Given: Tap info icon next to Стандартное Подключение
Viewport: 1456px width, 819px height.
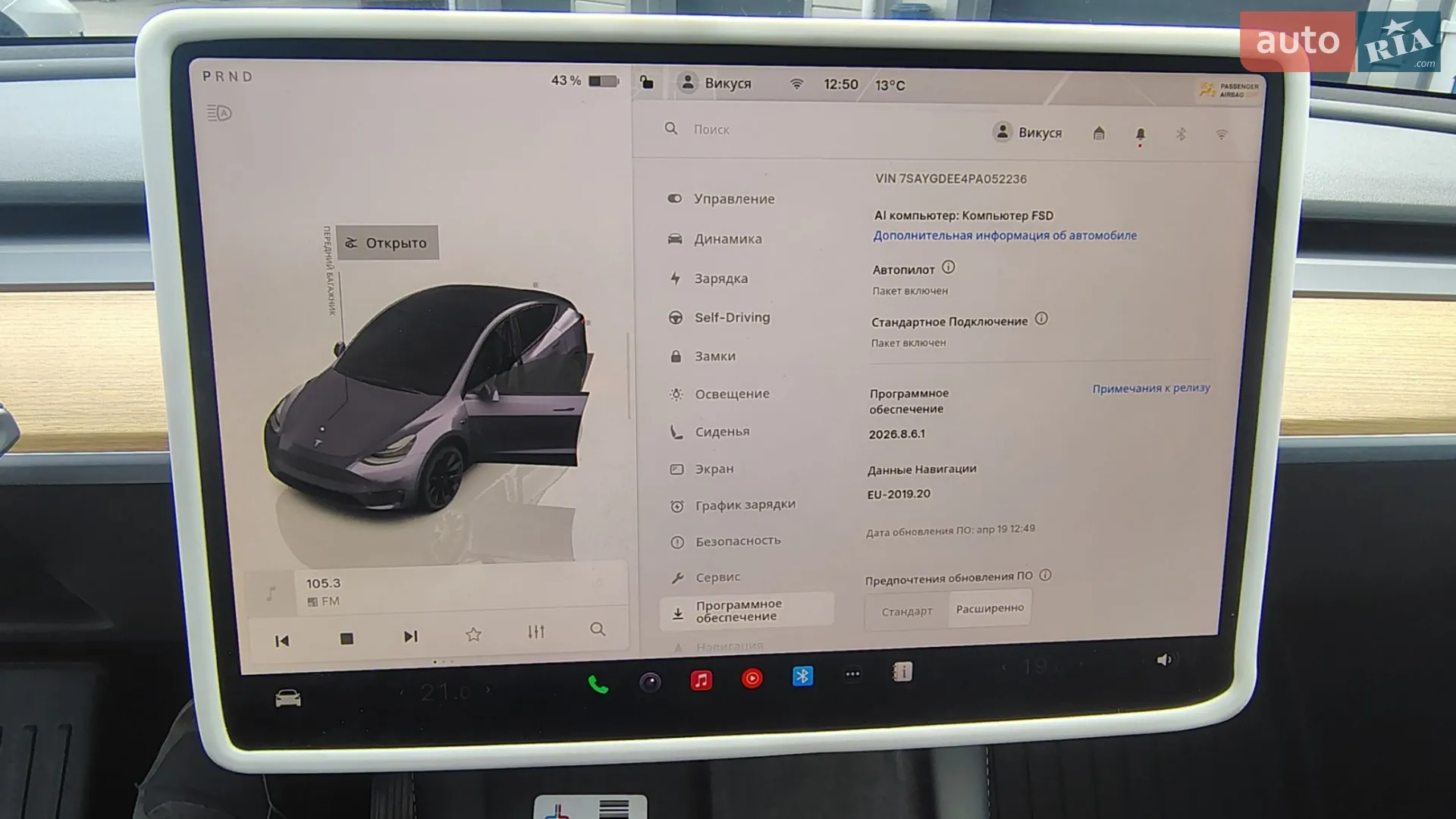Looking at the screenshot, I should click(1041, 319).
